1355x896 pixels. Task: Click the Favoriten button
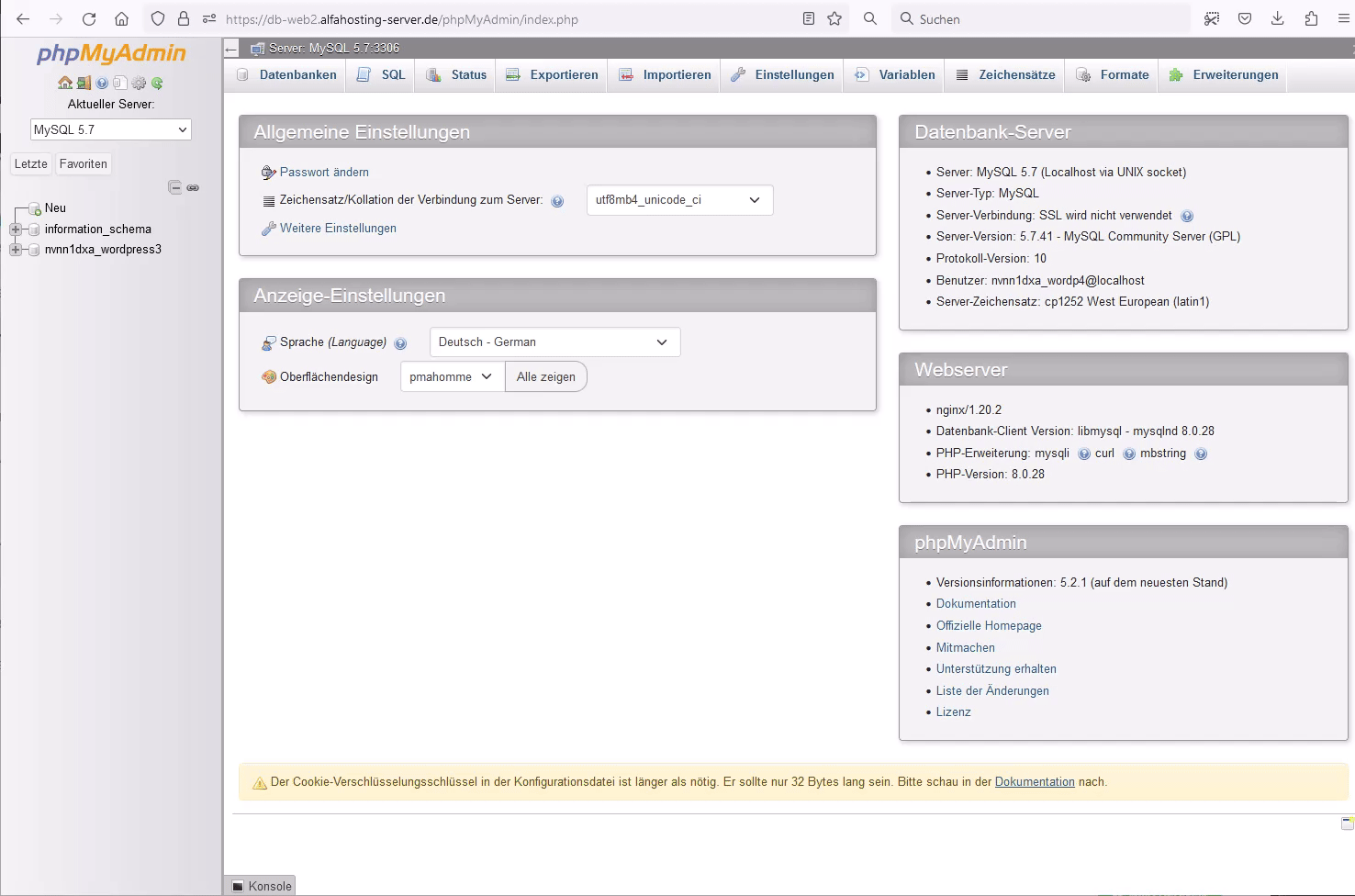coord(84,164)
